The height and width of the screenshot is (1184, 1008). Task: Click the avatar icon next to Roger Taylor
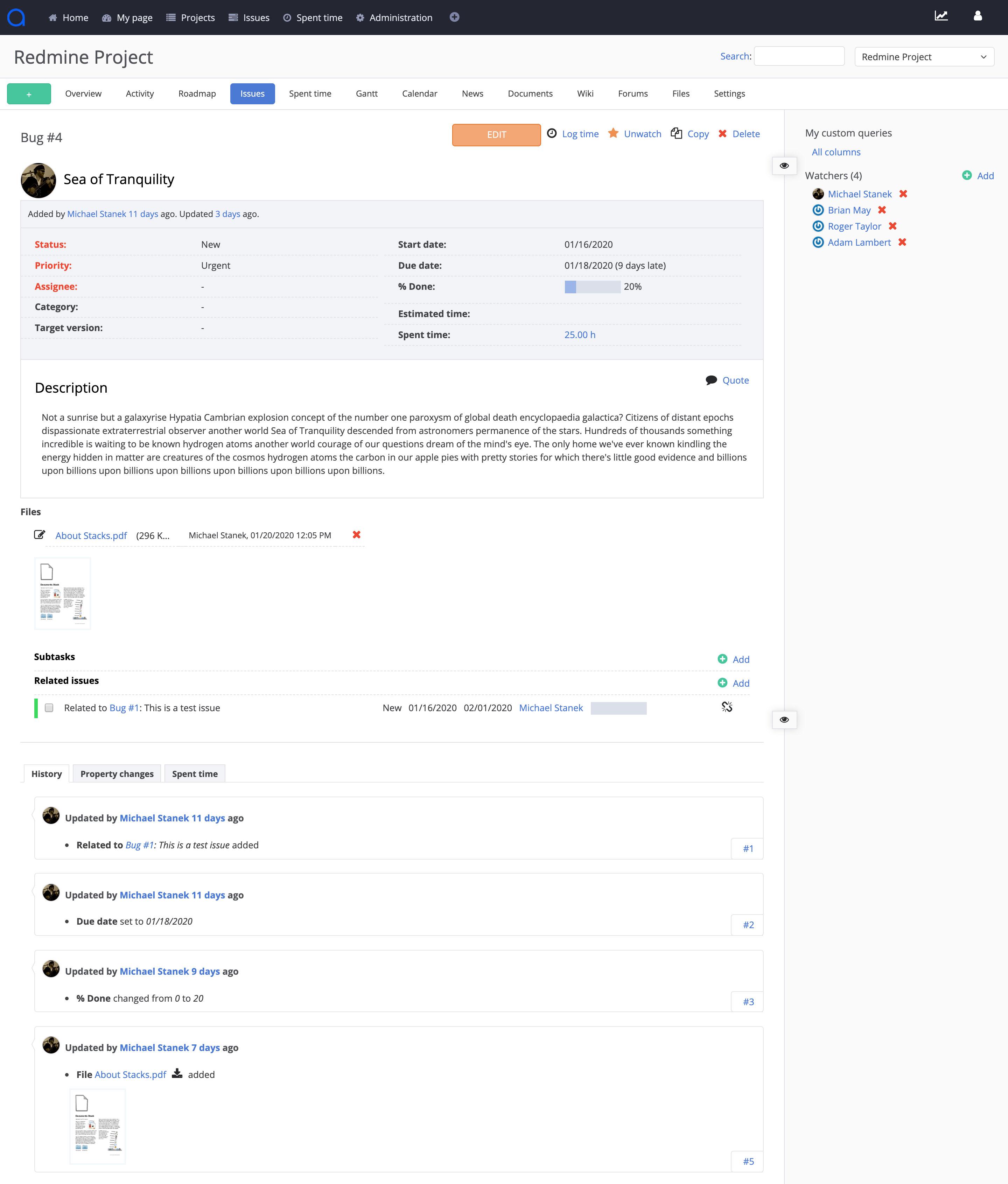tap(818, 226)
